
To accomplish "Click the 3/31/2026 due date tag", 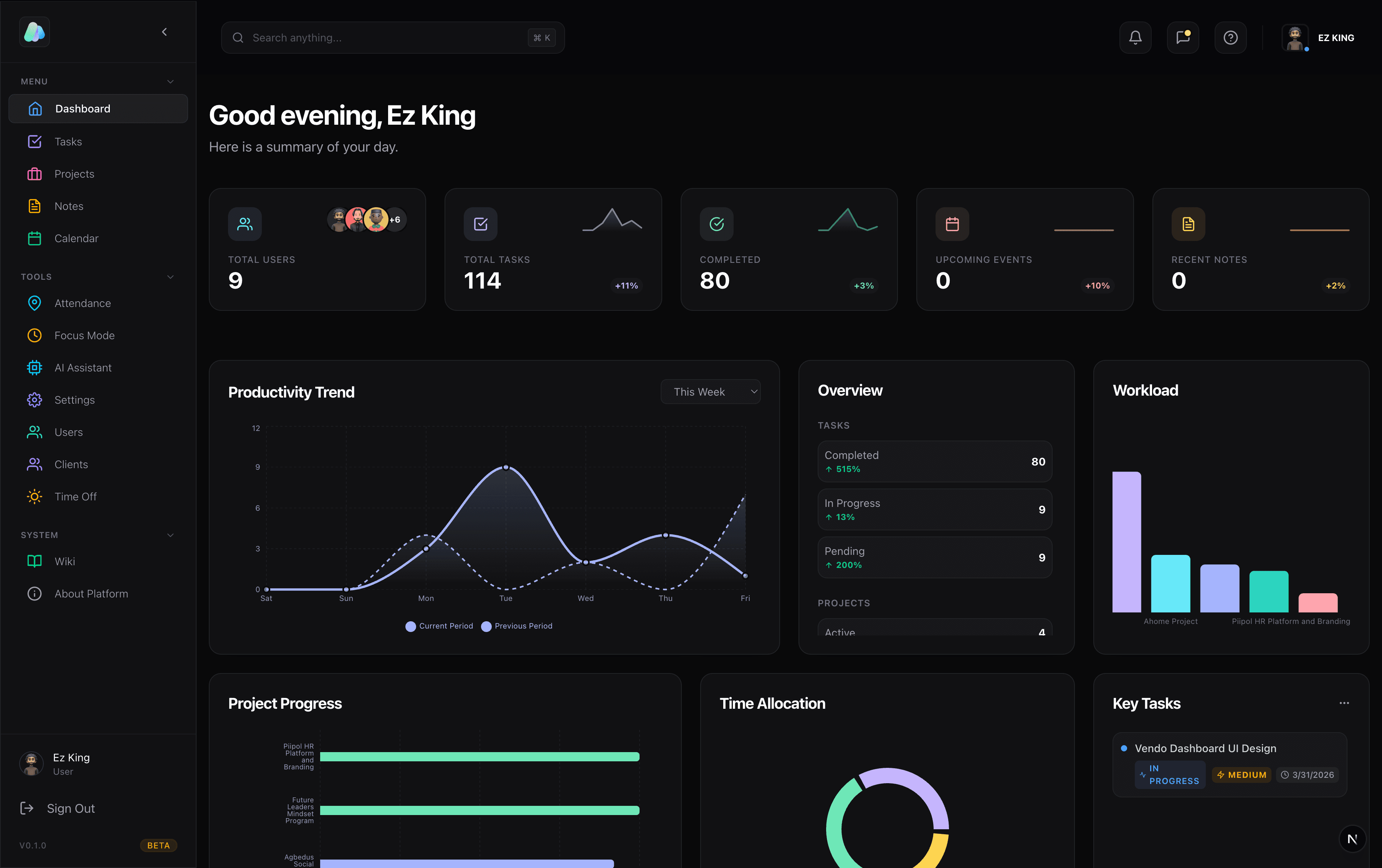I will click(1308, 774).
